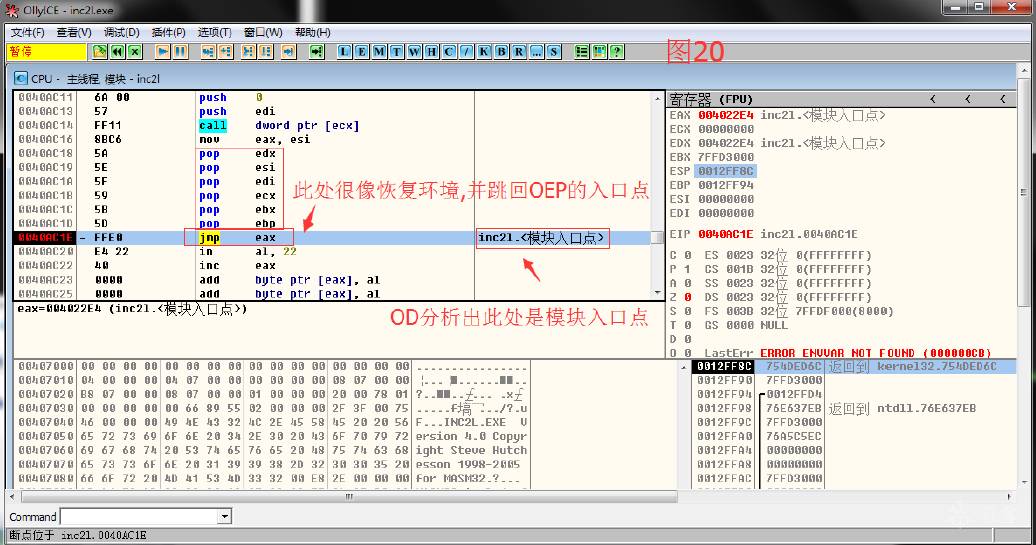Image resolution: width=1036 pixels, height=545 pixels.
Task: Select dump row at address 00407040
Action: [272, 422]
